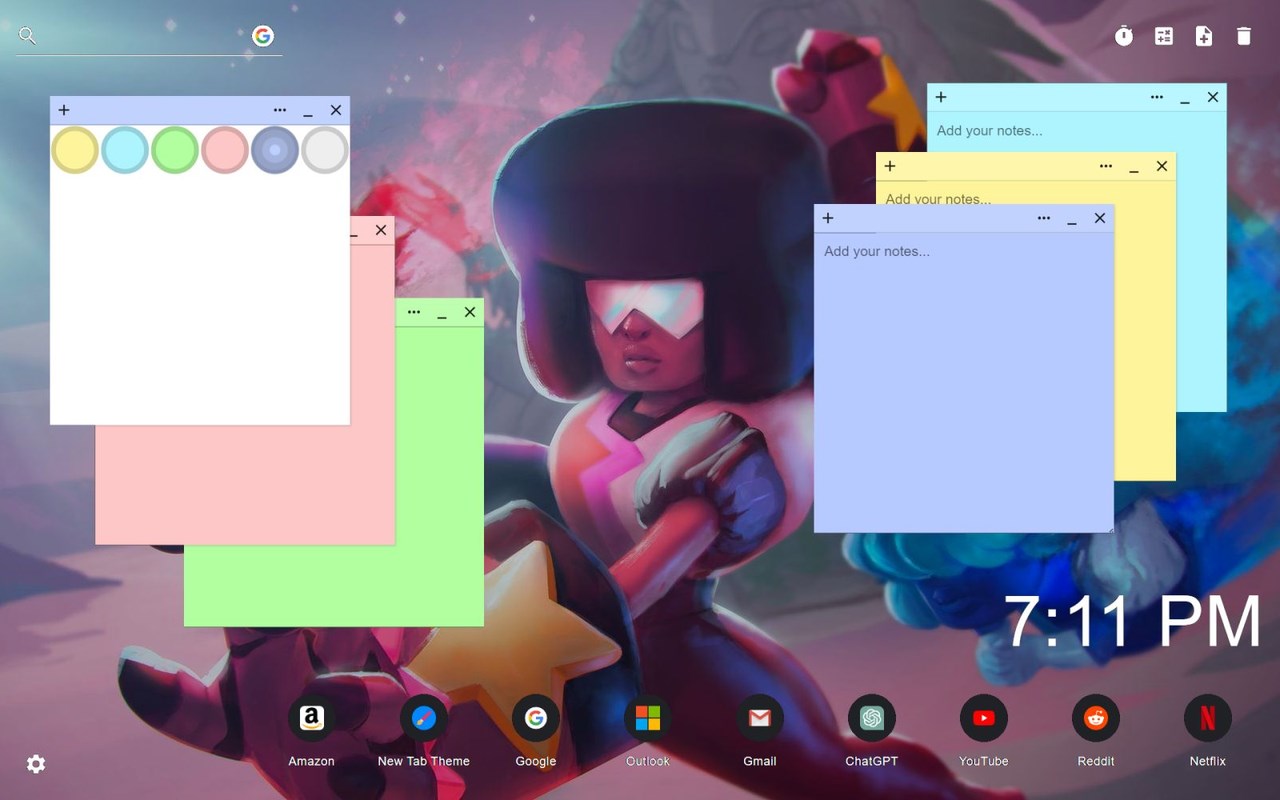Open the three-dot menu on the green note

414,312
